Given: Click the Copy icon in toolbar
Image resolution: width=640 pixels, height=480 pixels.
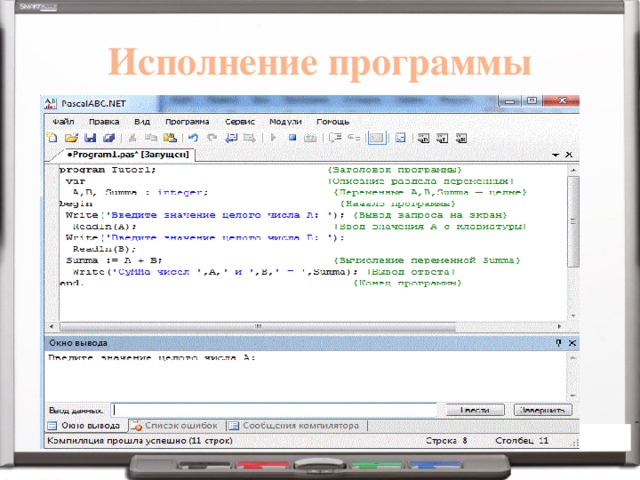Looking at the screenshot, I should pyautogui.click(x=151, y=138).
